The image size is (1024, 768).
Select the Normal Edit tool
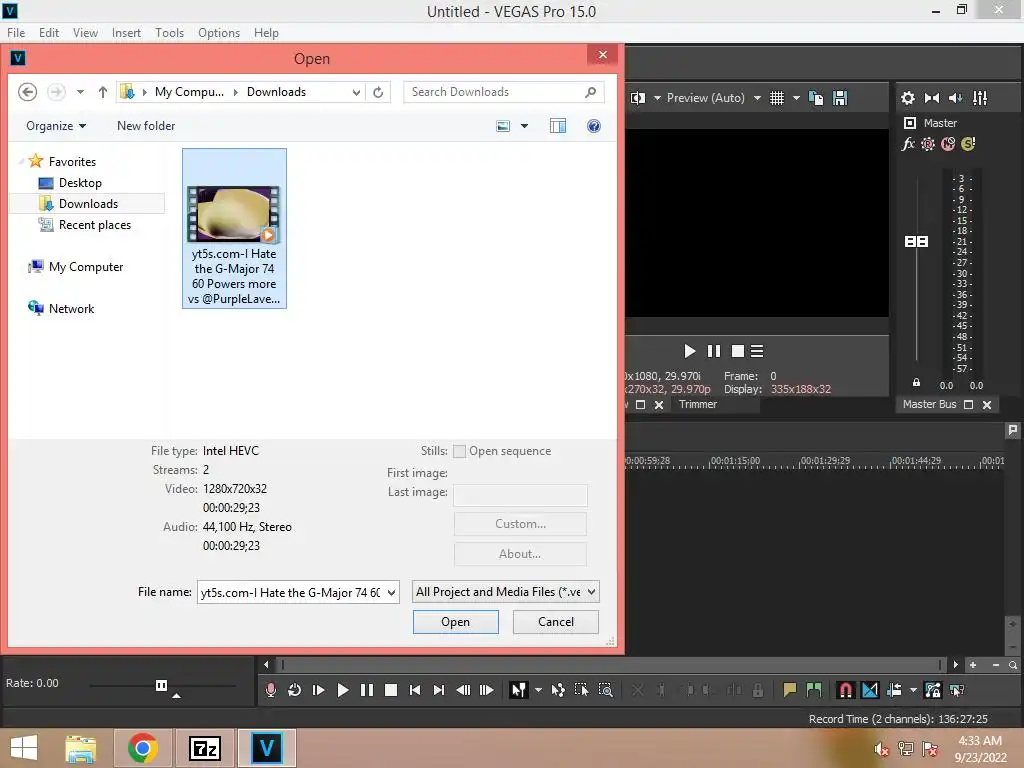click(x=519, y=690)
